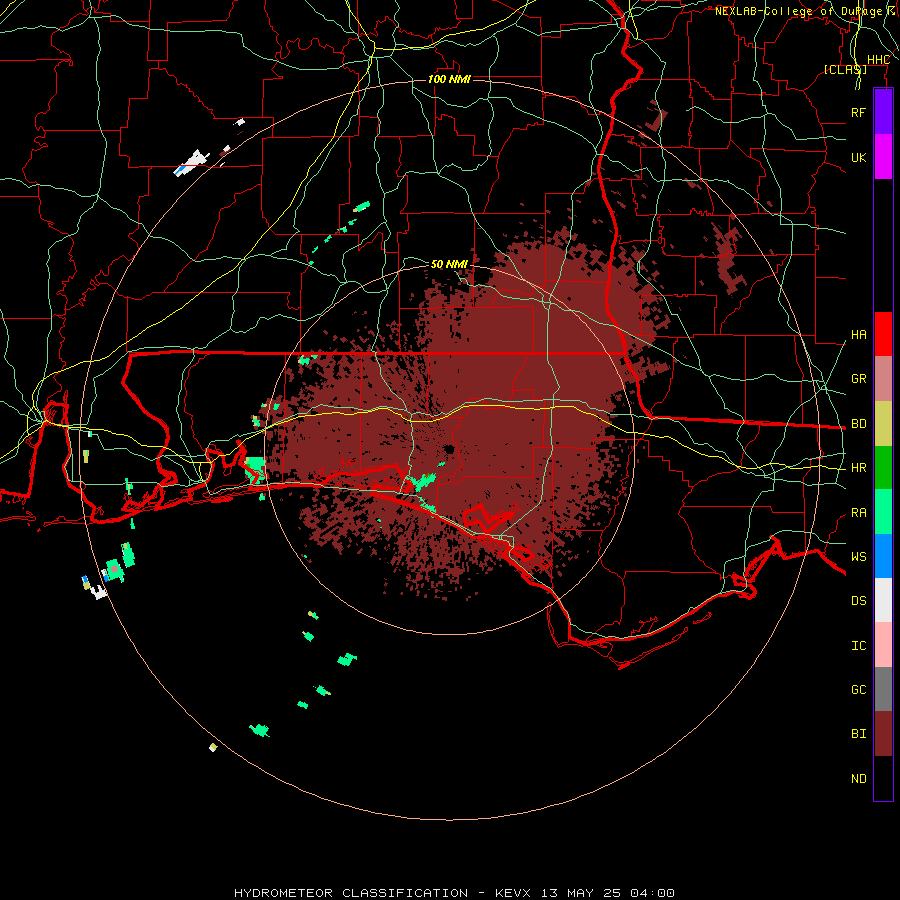Click the black radar site dot at center
Image resolution: width=900 pixels, height=900 pixels.
[449, 449]
